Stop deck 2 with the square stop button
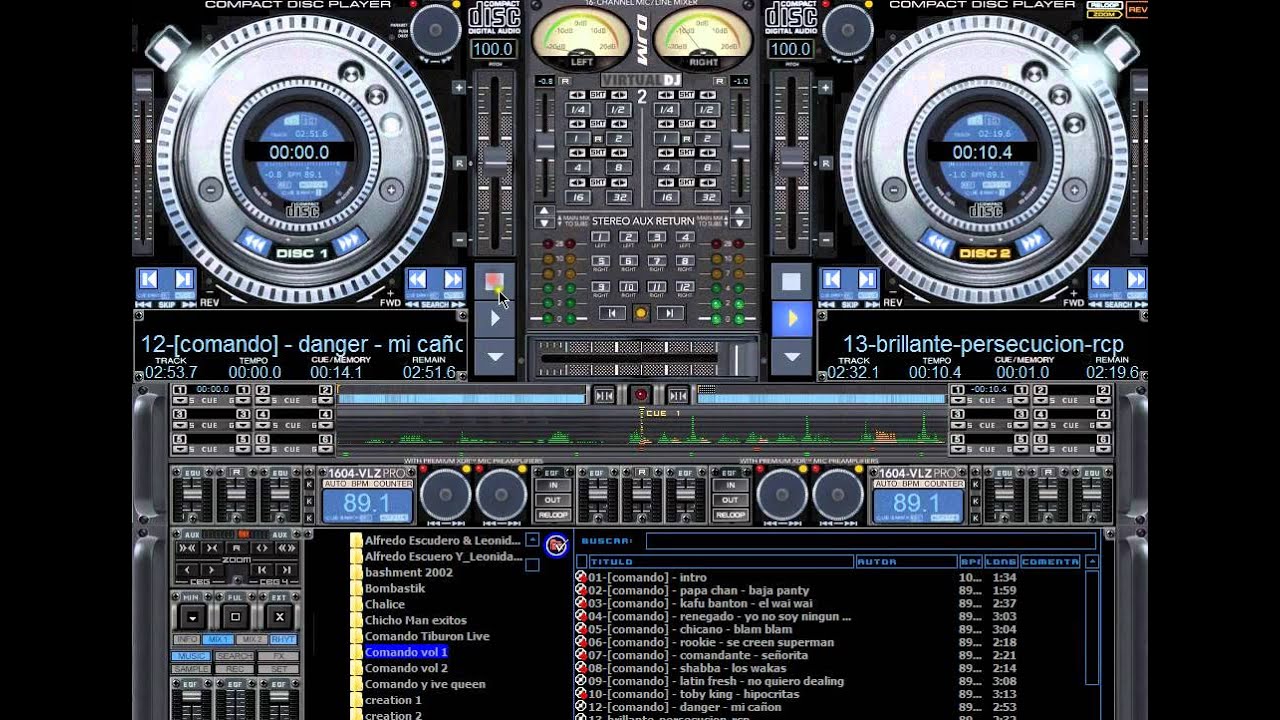The height and width of the screenshot is (720, 1280). pyautogui.click(x=791, y=281)
